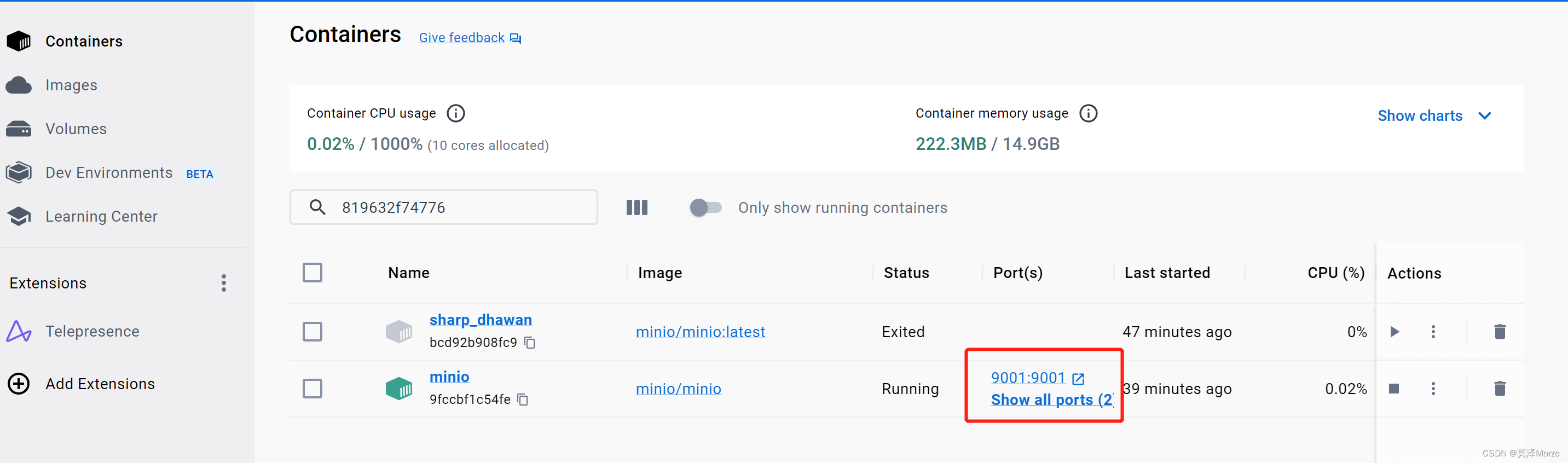The image size is (1568, 463).
Task: Open Dev Environments in sidebar
Action: [109, 173]
